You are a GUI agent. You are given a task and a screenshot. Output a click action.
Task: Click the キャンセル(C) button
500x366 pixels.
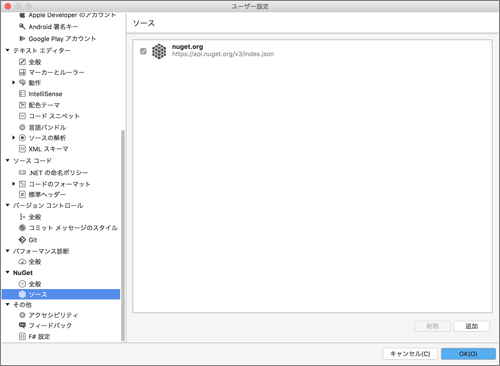[410, 354]
